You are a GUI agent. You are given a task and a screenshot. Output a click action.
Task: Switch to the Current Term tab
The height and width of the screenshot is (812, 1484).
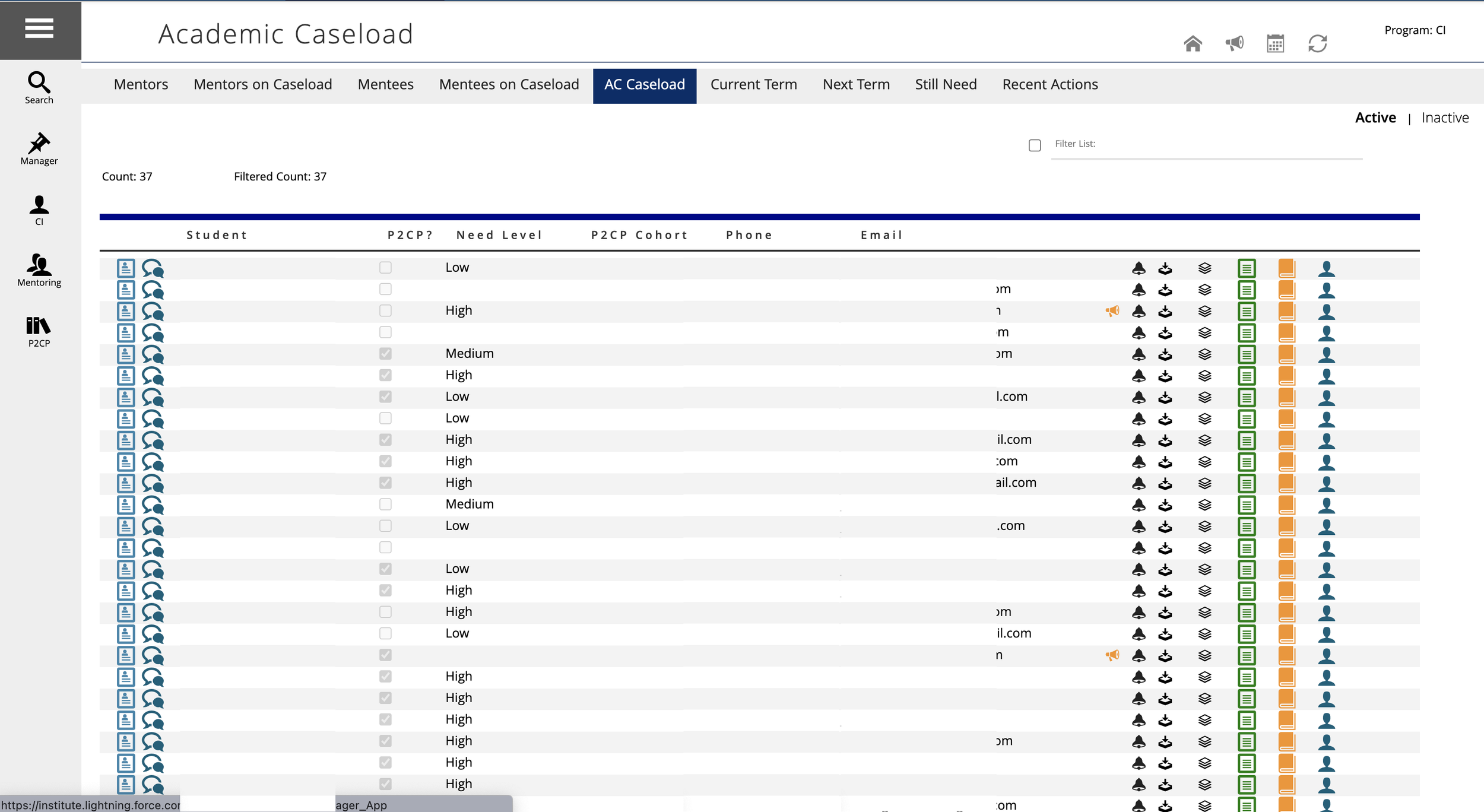(x=753, y=84)
